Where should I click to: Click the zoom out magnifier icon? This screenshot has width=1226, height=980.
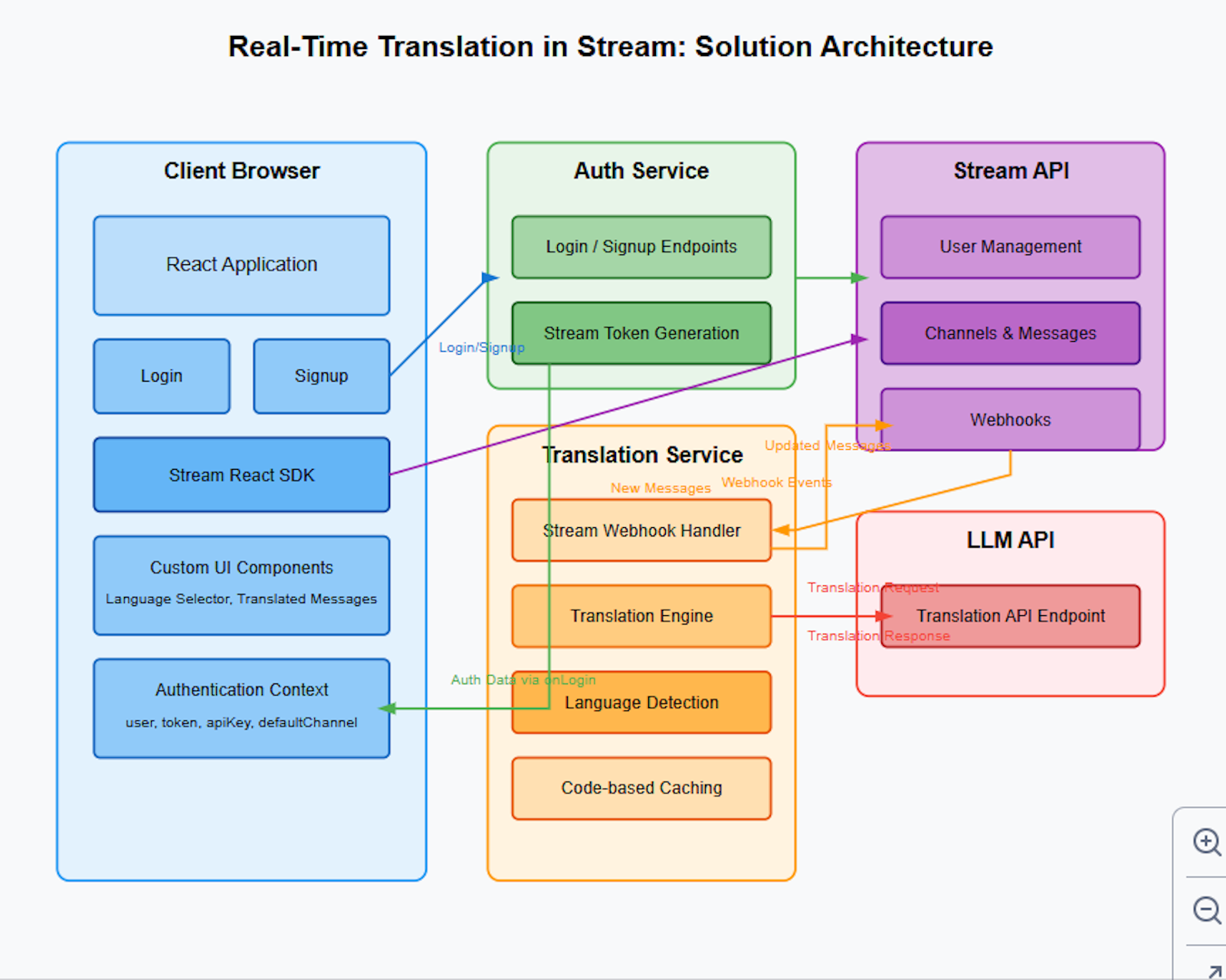pos(1207,910)
